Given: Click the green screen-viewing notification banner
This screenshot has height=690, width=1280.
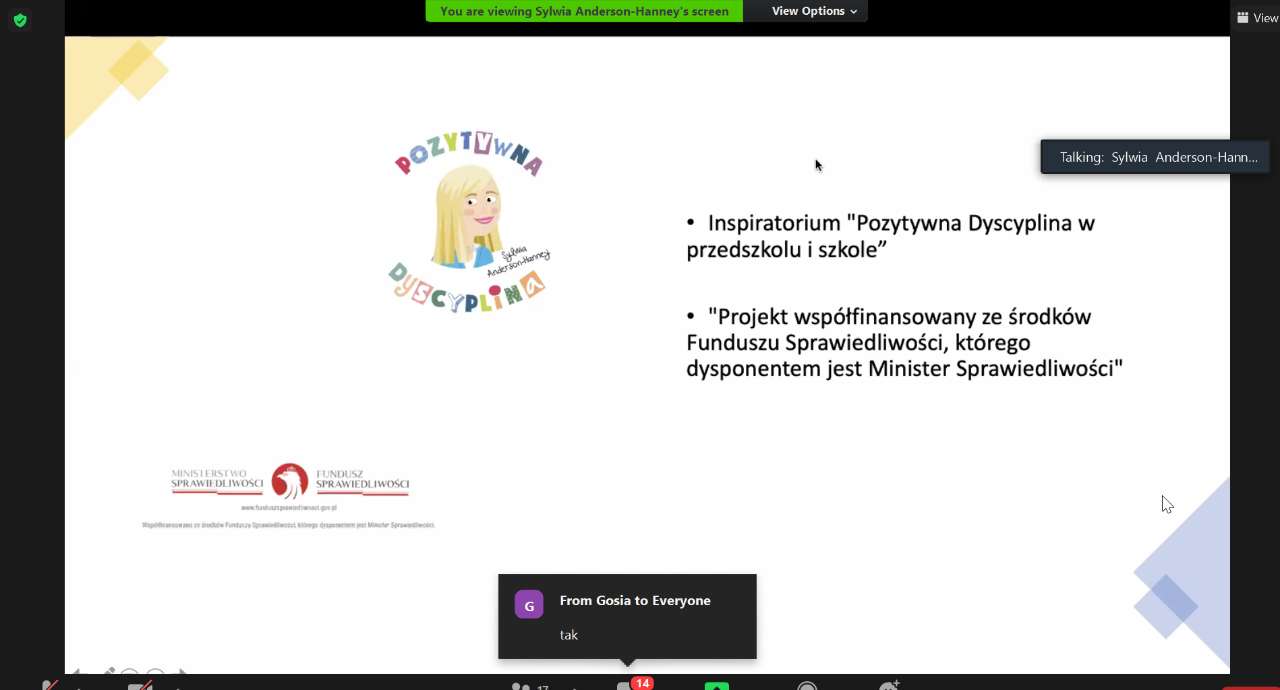Looking at the screenshot, I should click(x=584, y=11).
